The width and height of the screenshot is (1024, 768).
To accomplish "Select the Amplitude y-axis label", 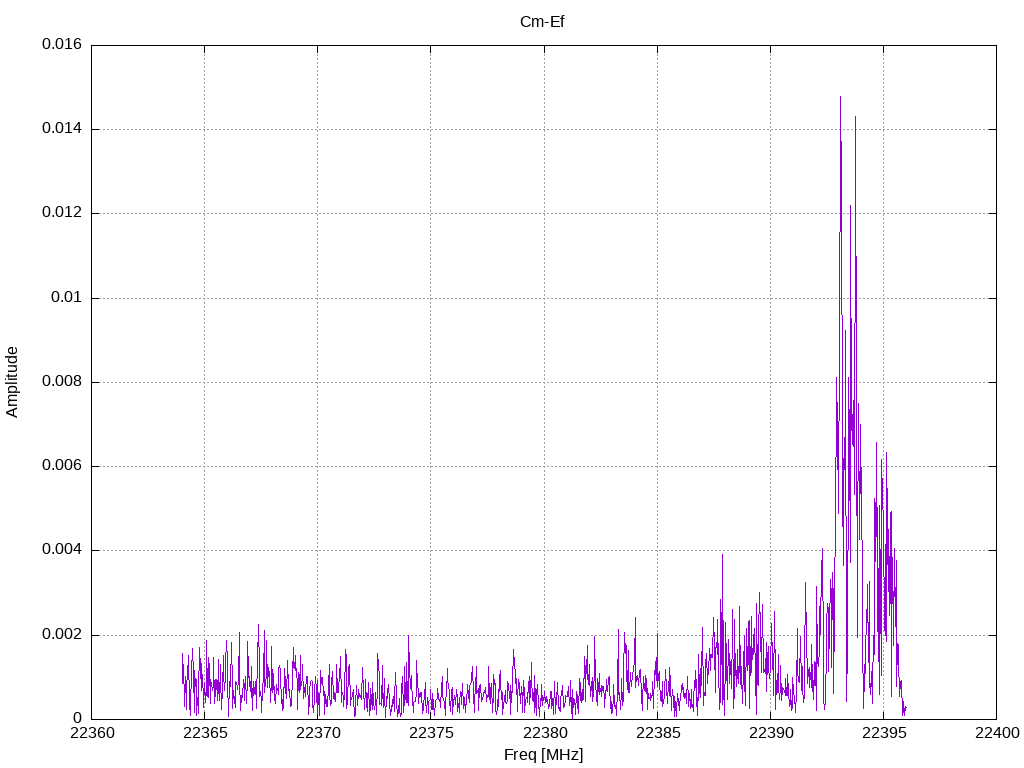I will coord(12,382).
